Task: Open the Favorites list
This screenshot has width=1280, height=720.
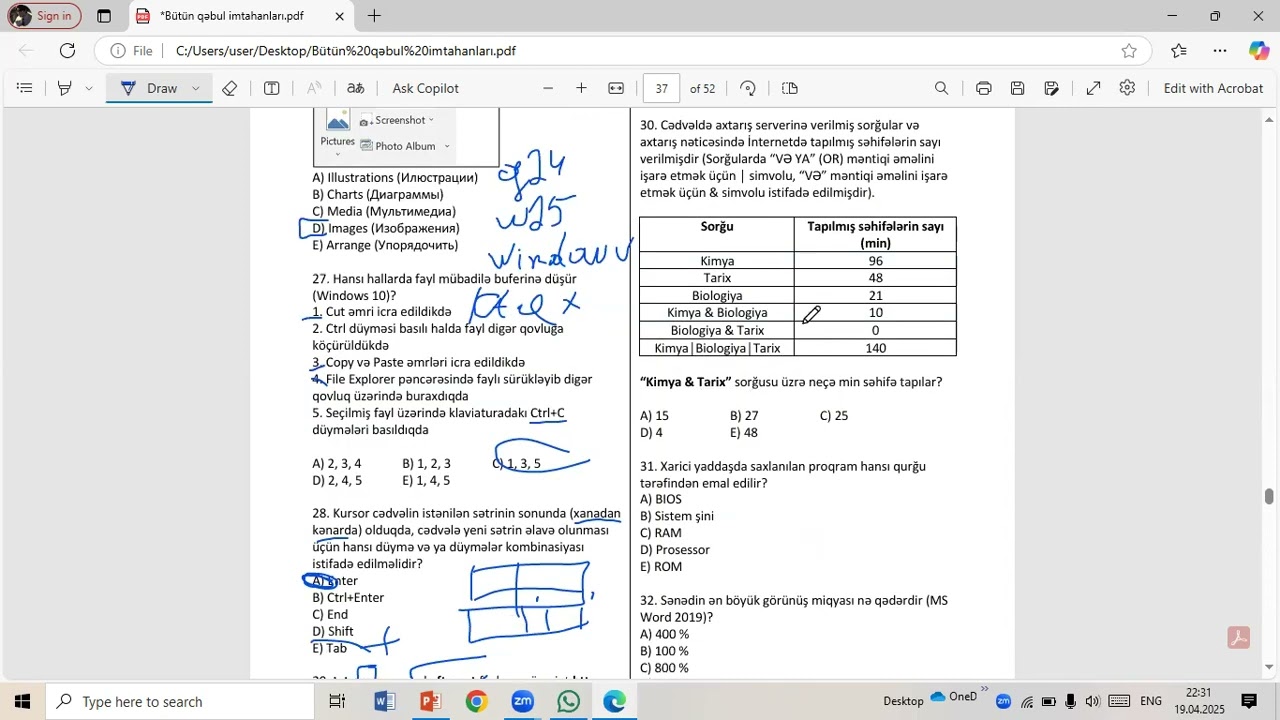Action: click(1179, 51)
